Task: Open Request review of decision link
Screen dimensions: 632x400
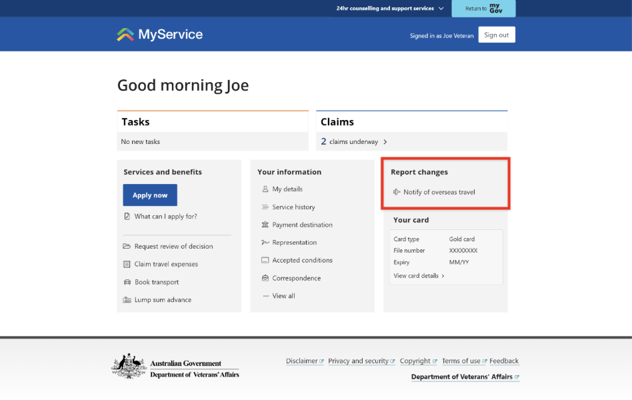Action: [x=174, y=246]
